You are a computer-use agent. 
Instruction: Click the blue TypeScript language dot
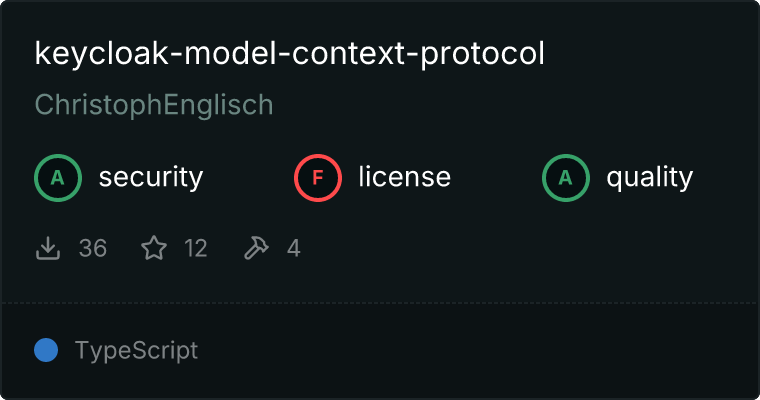[x=46, y=350]
